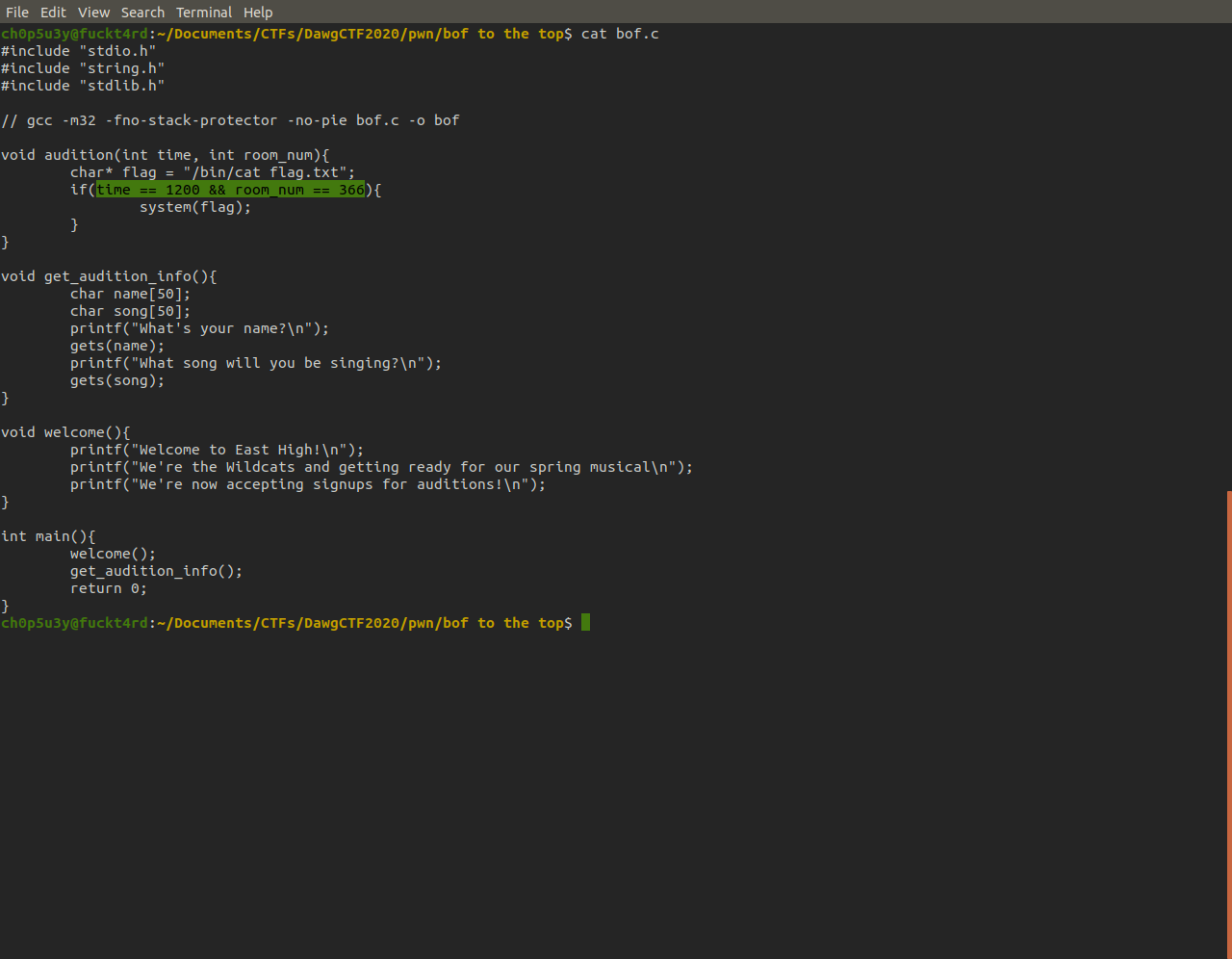Click the 'void welcome(){' line
Image resolution: width=1232 pixels, height=959 pixels.
65,432
